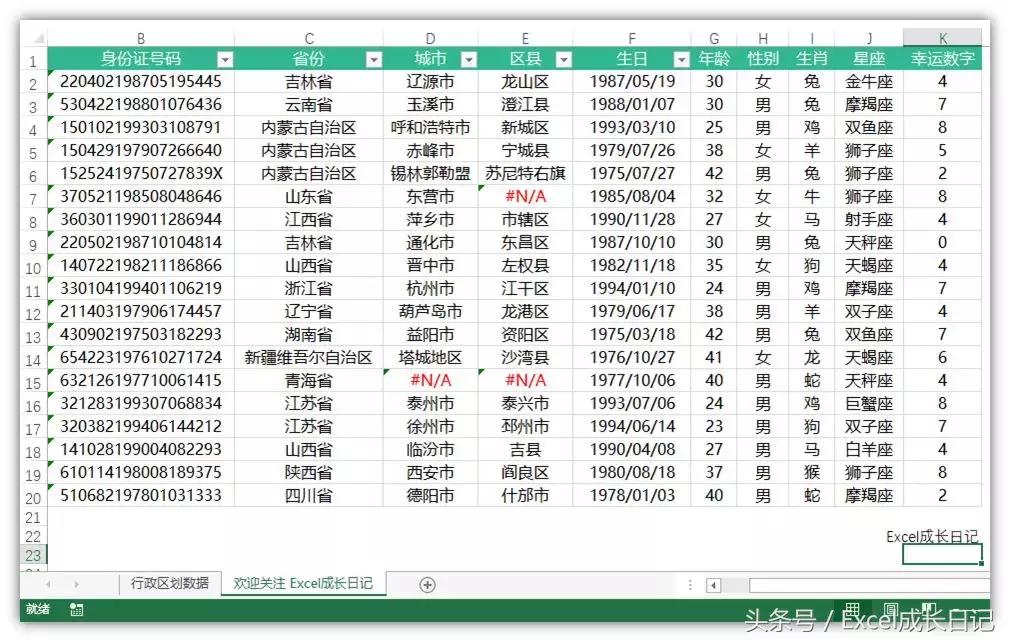This screenshot has width=1010, height=642.
Task: Switch to the 行政区划数据 sheet tab
Action: 172,584
